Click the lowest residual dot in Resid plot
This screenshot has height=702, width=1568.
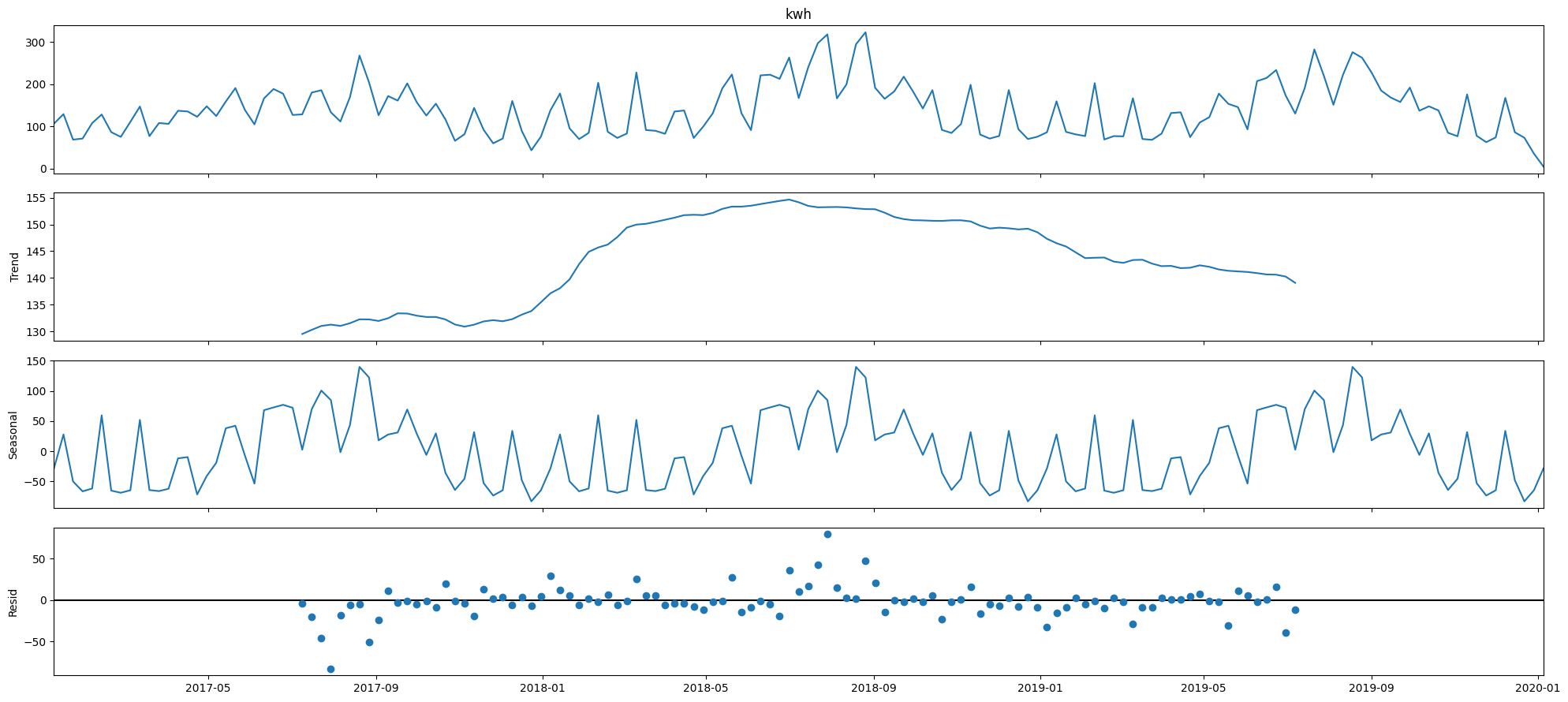pos(330,669)
